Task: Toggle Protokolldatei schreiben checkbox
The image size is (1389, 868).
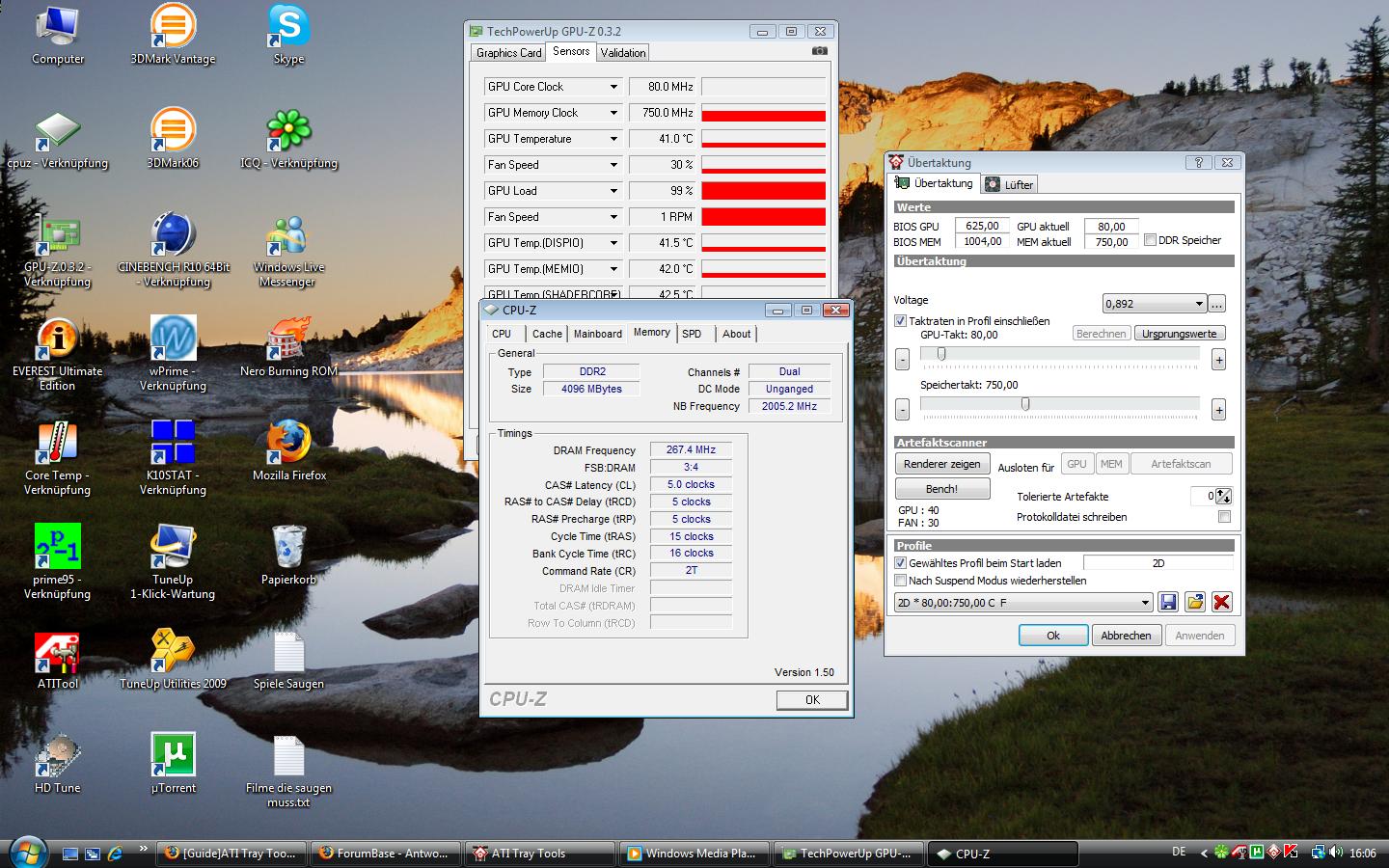Action: pos(1224,517)
